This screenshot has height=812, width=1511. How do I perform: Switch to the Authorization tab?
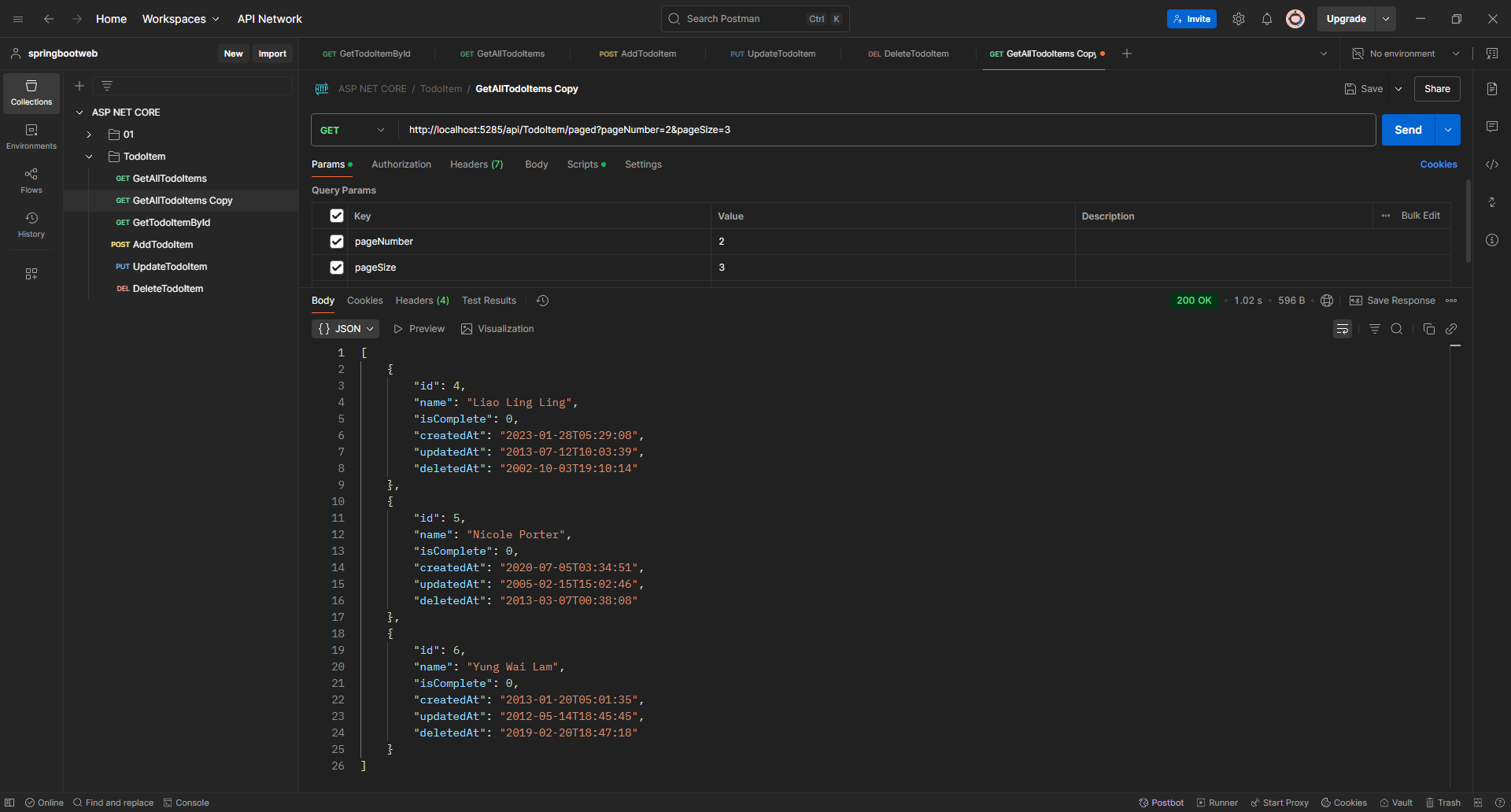[x=401, y=164]
